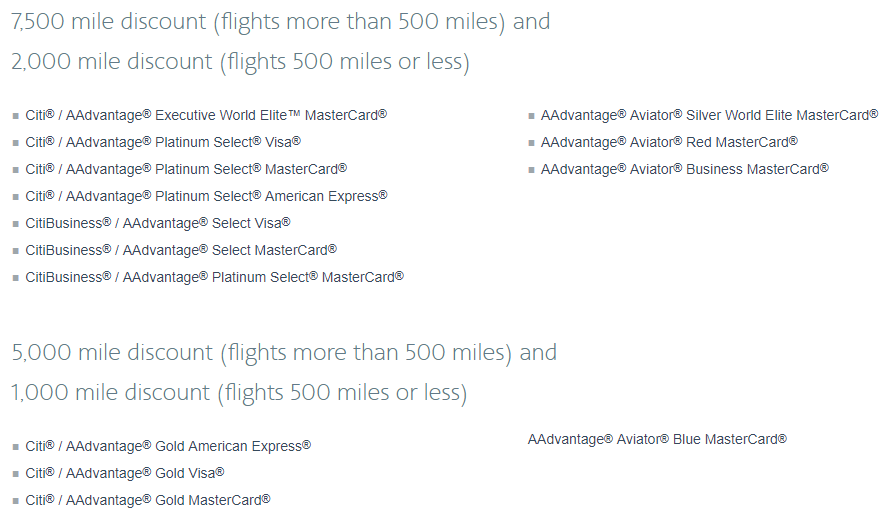887x516 pixels.
Task: Select AAdvantage Aviator Red MasterCard entry
Action: click(x=669, y=143)
